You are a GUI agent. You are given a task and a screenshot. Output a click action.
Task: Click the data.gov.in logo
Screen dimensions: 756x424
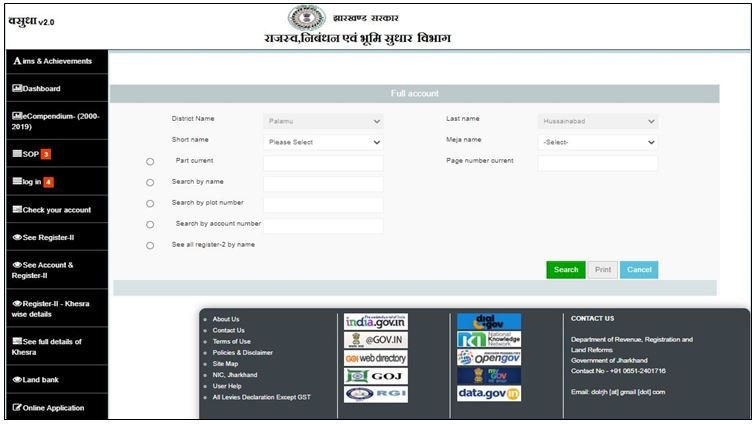click(x=488, y=393)
